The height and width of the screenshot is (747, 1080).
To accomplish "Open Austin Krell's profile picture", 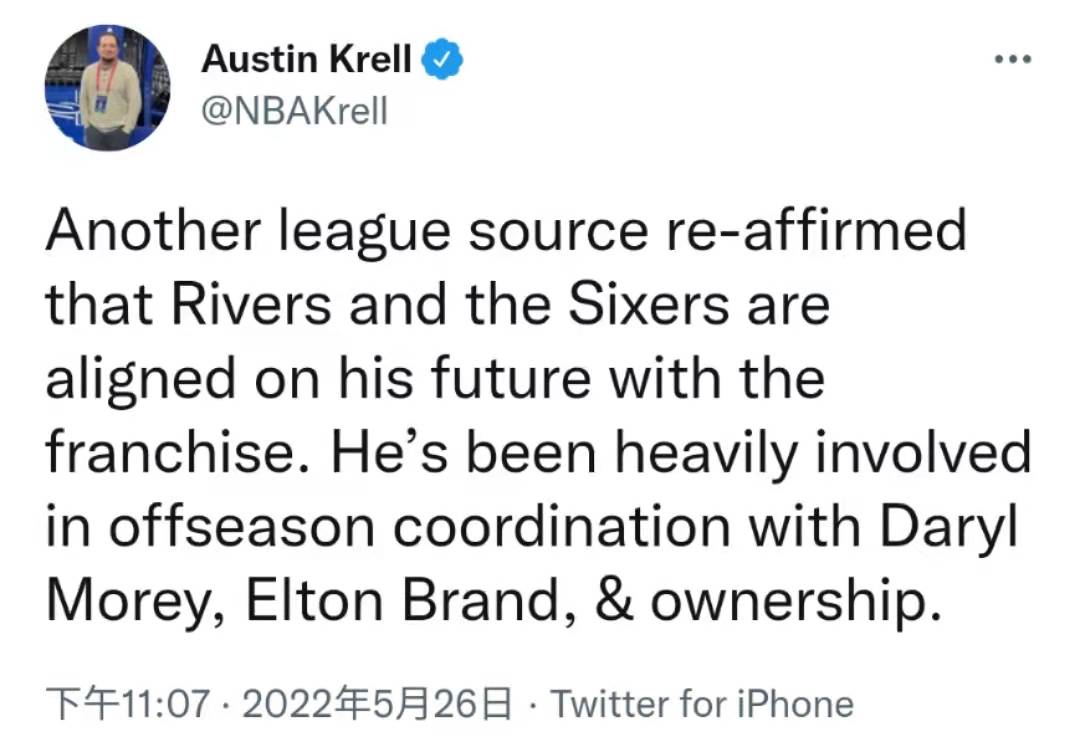I will click(107, 87).
